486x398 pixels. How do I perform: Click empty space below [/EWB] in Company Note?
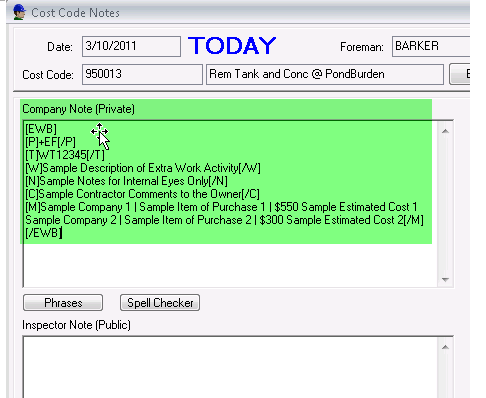tap(230, 264)
